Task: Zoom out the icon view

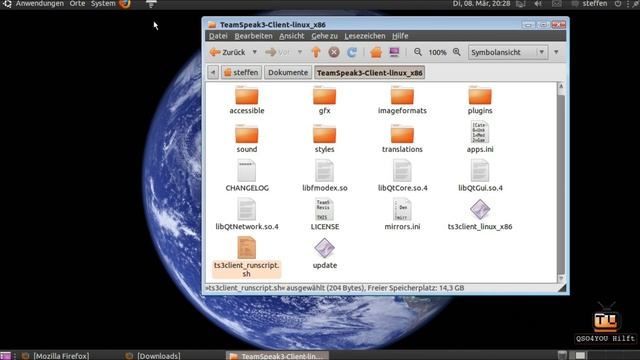Action: (x=418, y=52)
